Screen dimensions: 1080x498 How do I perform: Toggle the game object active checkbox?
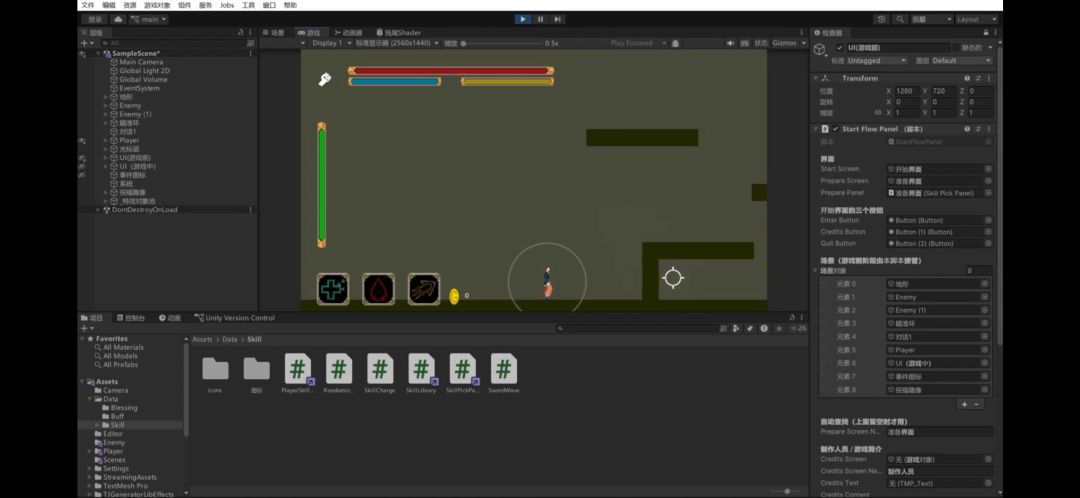839,48
